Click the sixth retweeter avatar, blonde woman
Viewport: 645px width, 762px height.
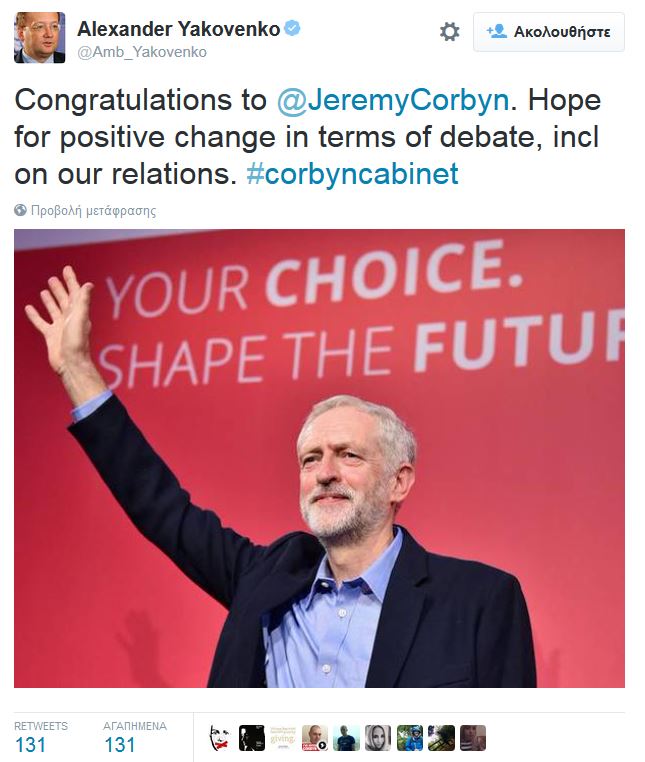tap(378, 738)
